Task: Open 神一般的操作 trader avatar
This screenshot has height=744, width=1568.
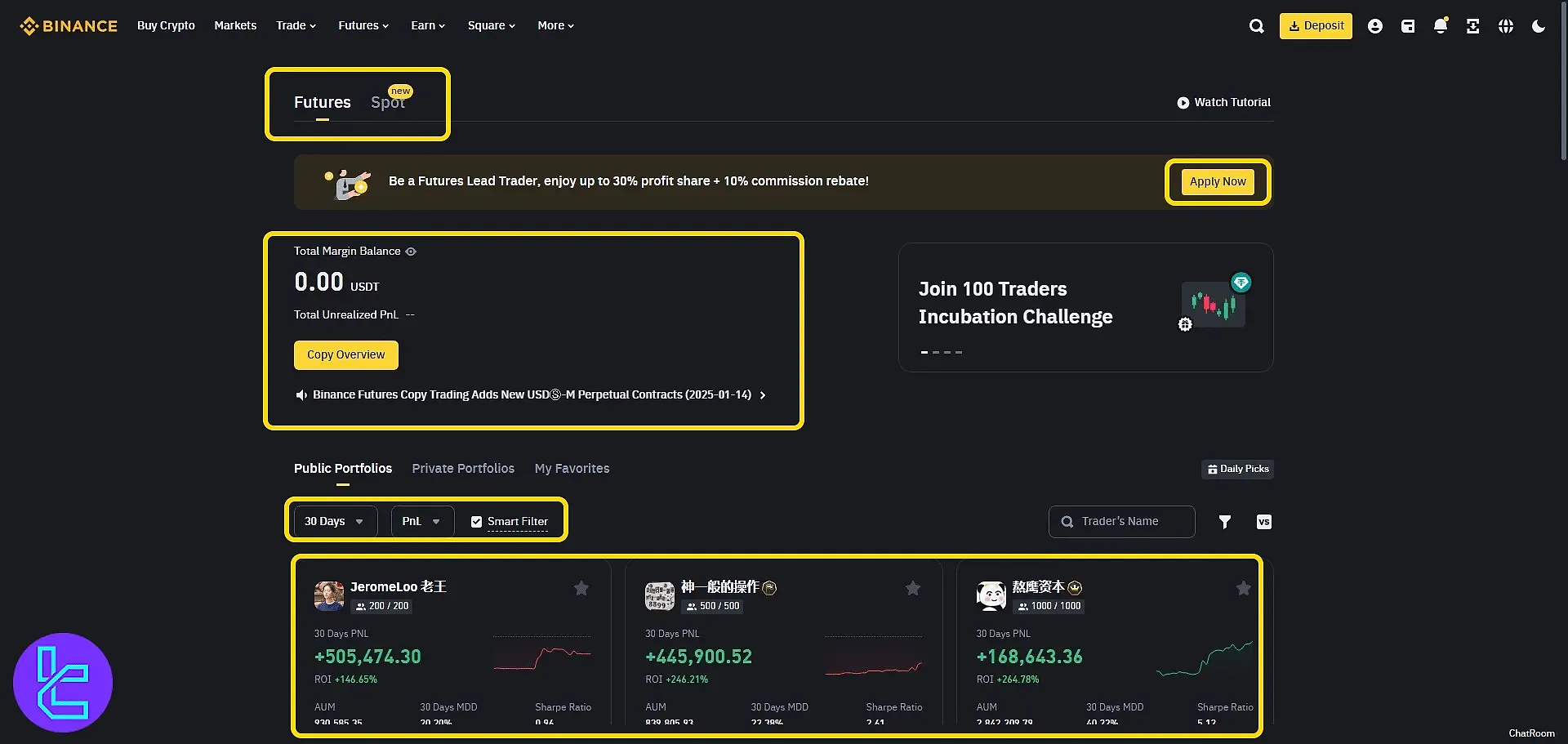Action: click(660, 596)
